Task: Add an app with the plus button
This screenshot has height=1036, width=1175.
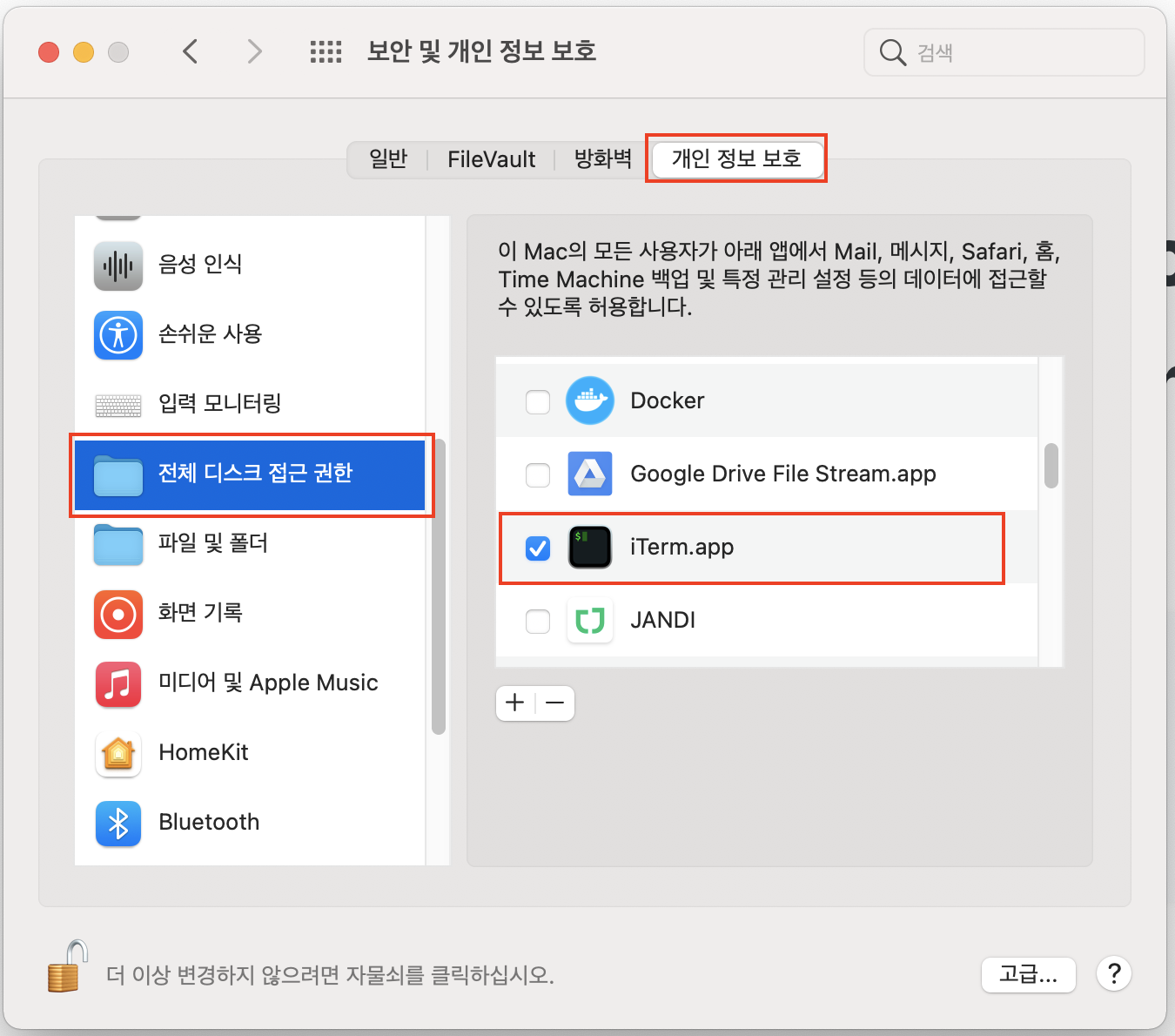Action: point(515,703)
